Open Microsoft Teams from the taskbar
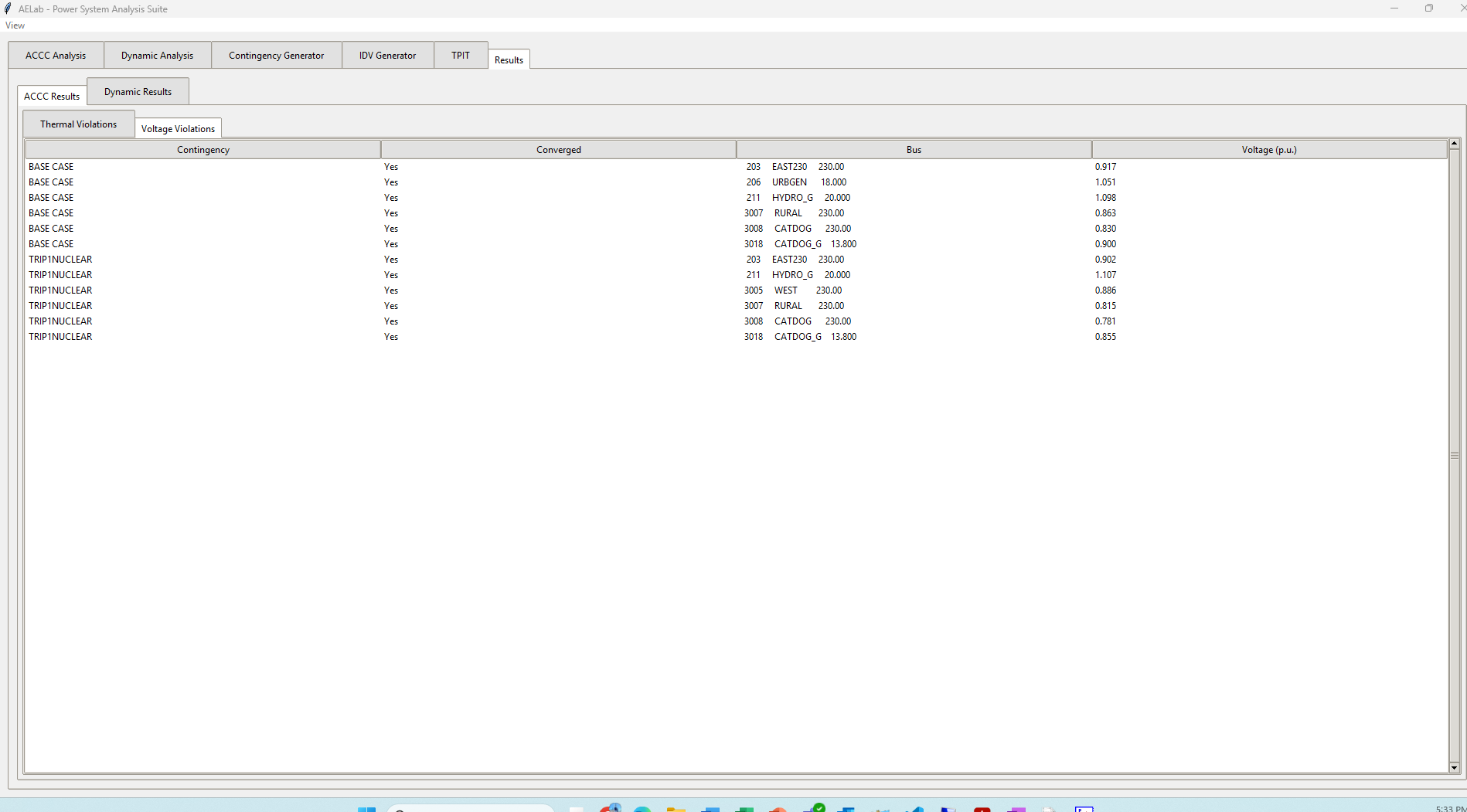 [847, 809]
